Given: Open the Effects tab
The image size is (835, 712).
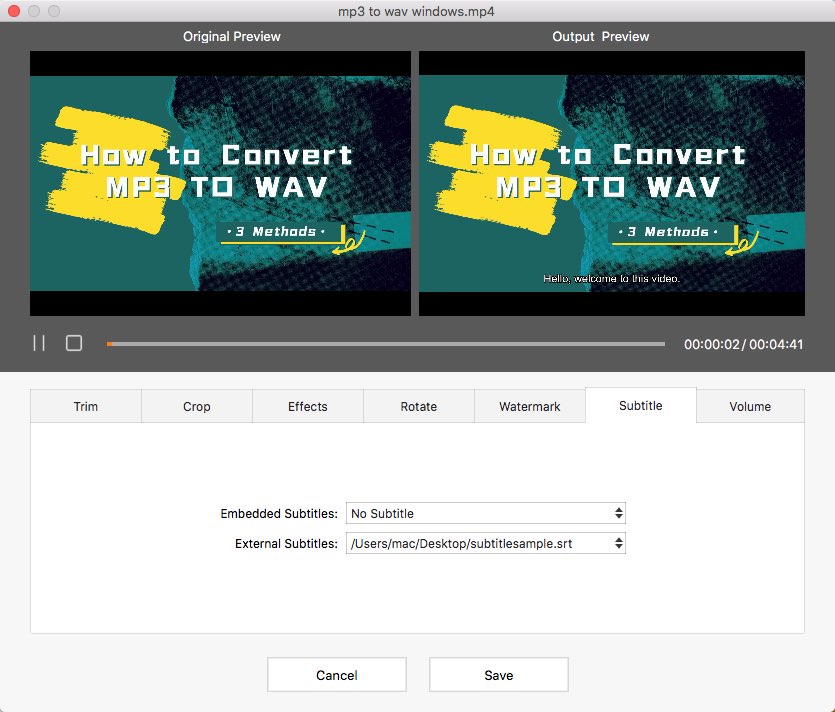Looking at the screenshot, I should coord(307,406).
